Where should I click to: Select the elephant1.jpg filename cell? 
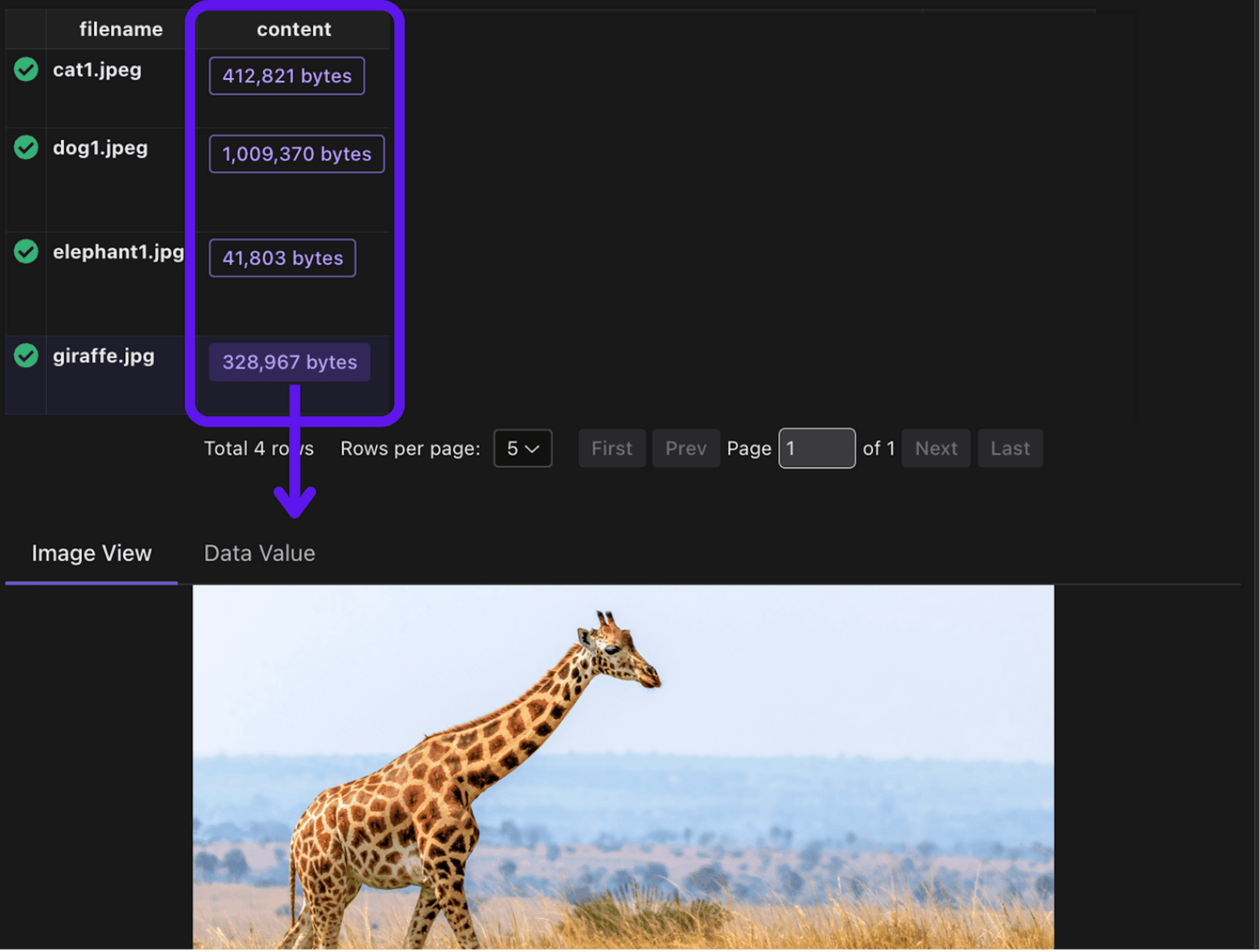118,252
